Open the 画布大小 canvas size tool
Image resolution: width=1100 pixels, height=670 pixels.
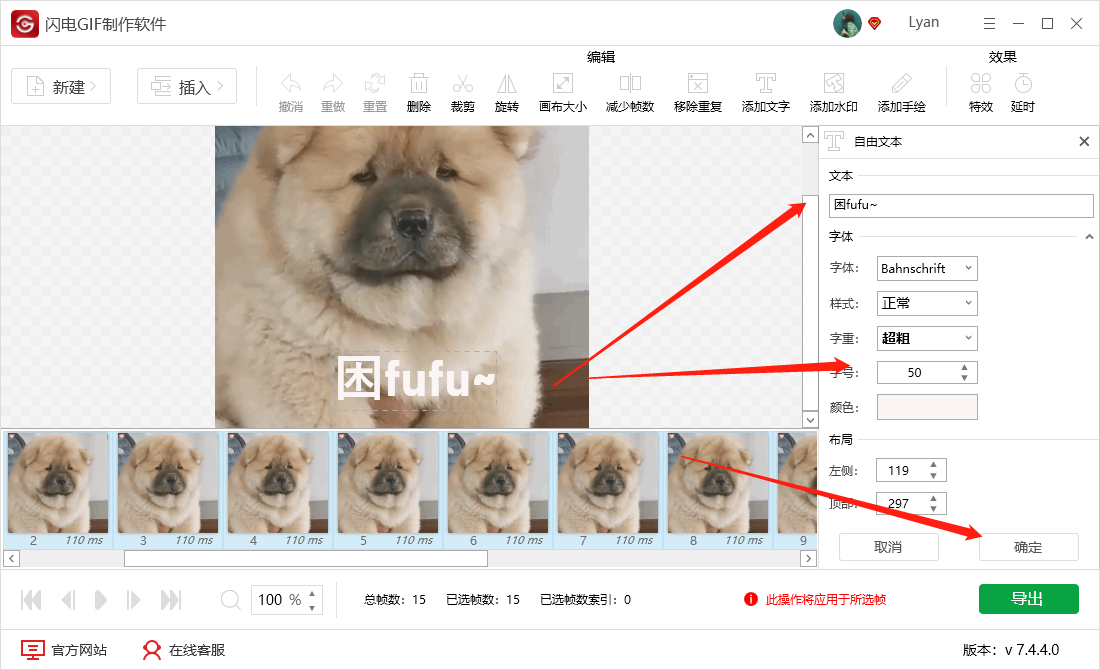click(x=562, y=90)
